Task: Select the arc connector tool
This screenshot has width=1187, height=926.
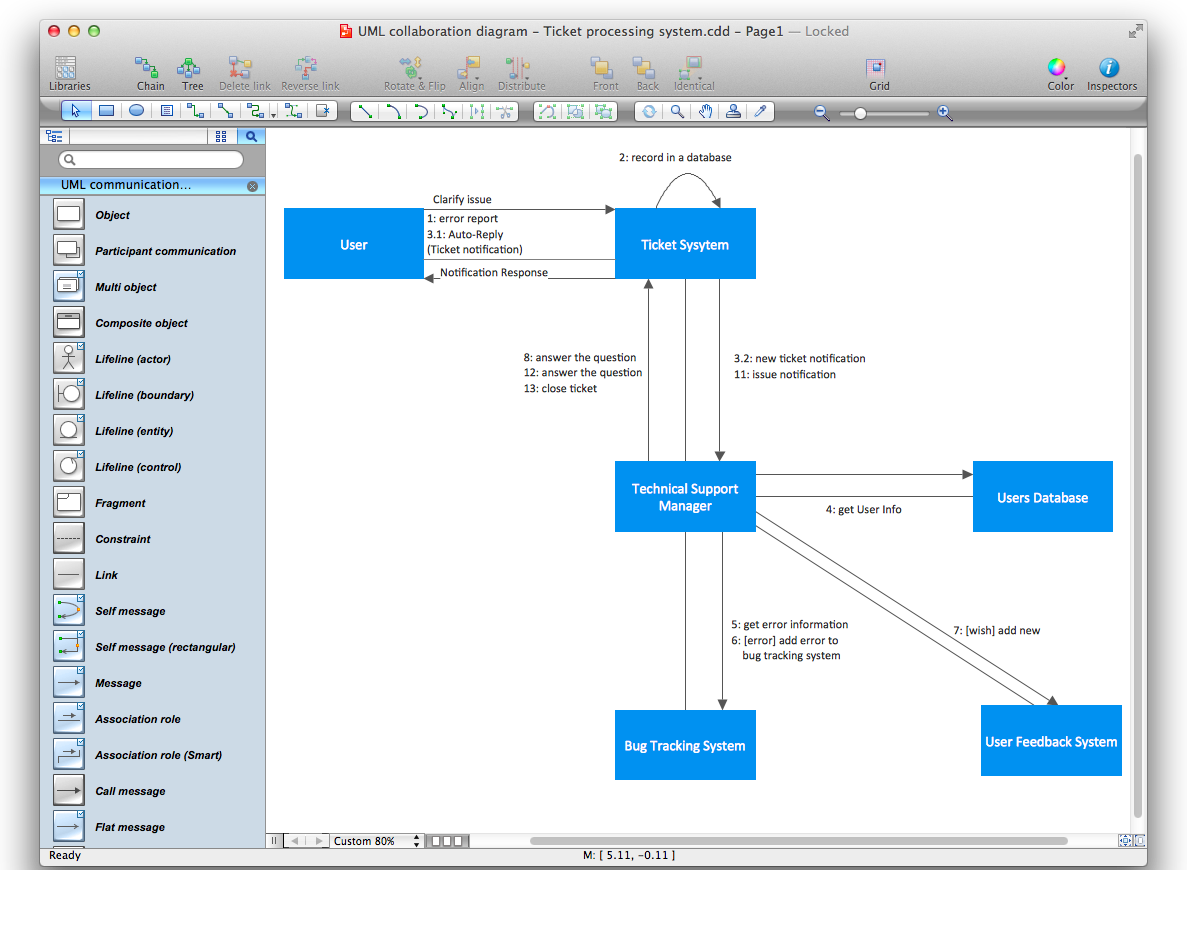Action: tap(393, 112)
